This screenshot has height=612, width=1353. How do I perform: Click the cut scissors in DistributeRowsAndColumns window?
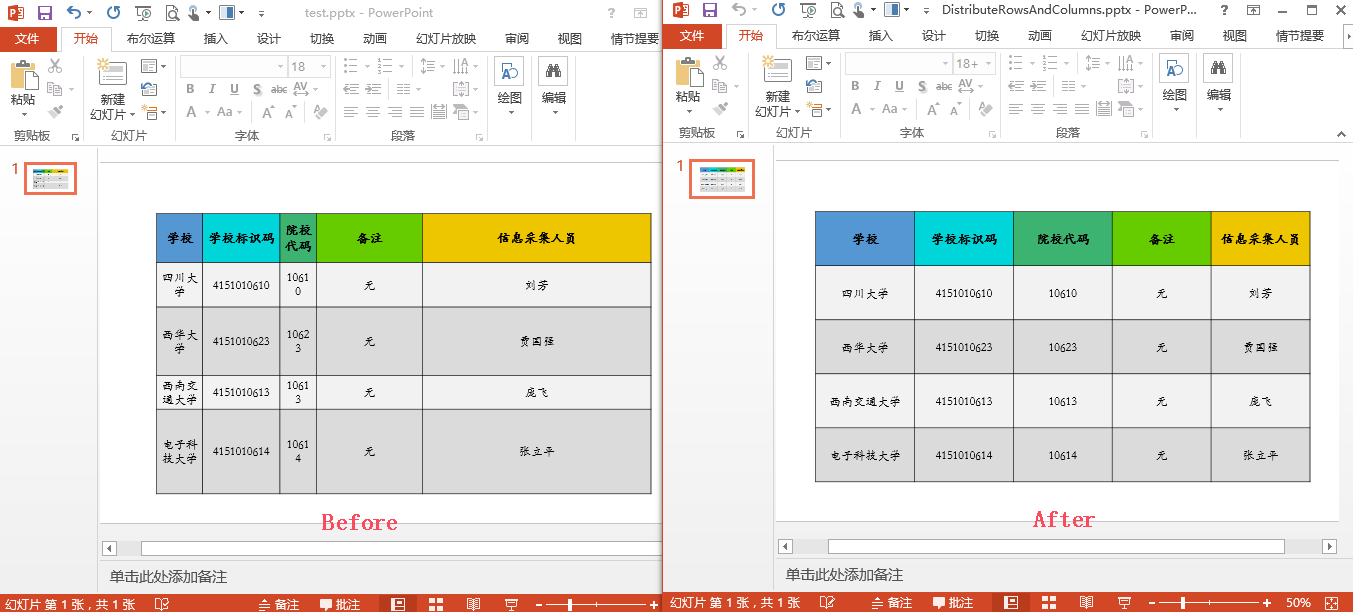tap(720, 63)
